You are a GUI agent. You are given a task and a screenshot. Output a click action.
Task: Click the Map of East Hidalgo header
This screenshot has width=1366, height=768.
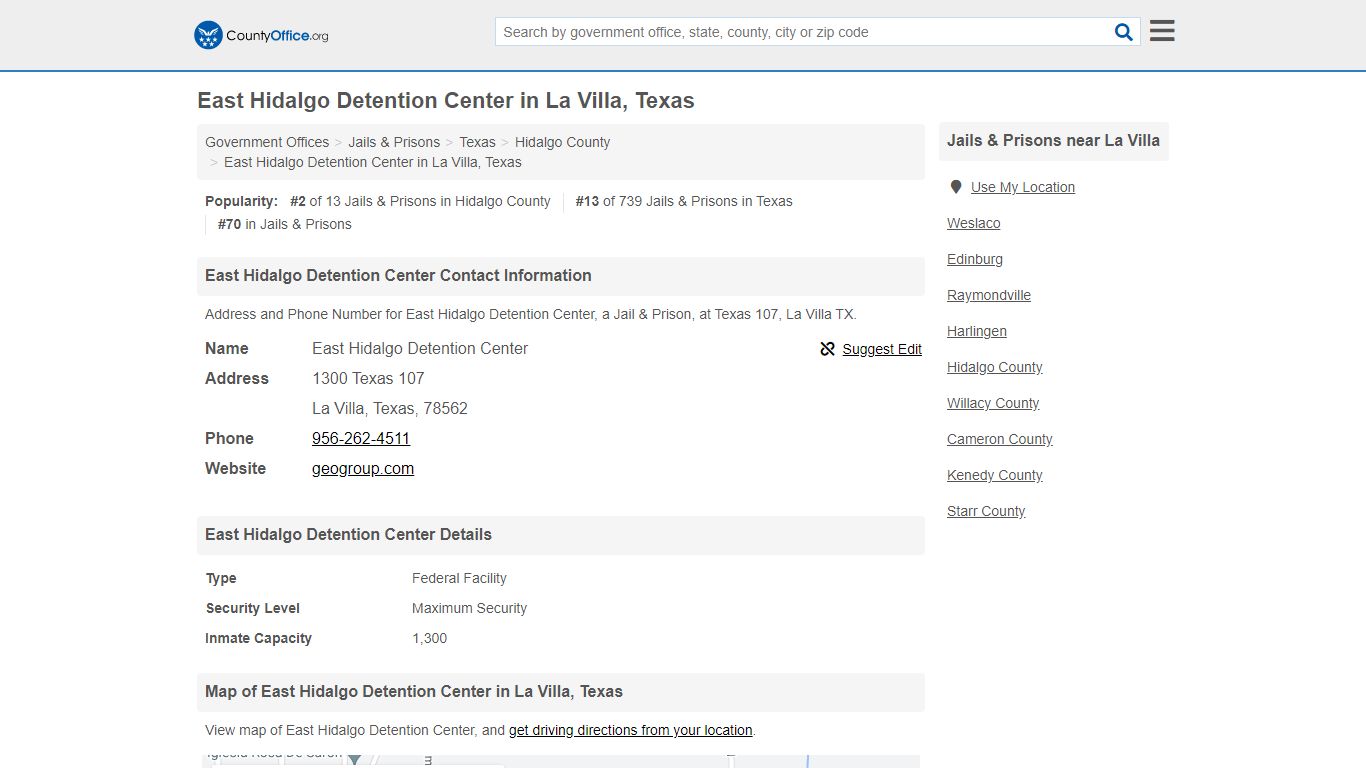coord(561,692)
